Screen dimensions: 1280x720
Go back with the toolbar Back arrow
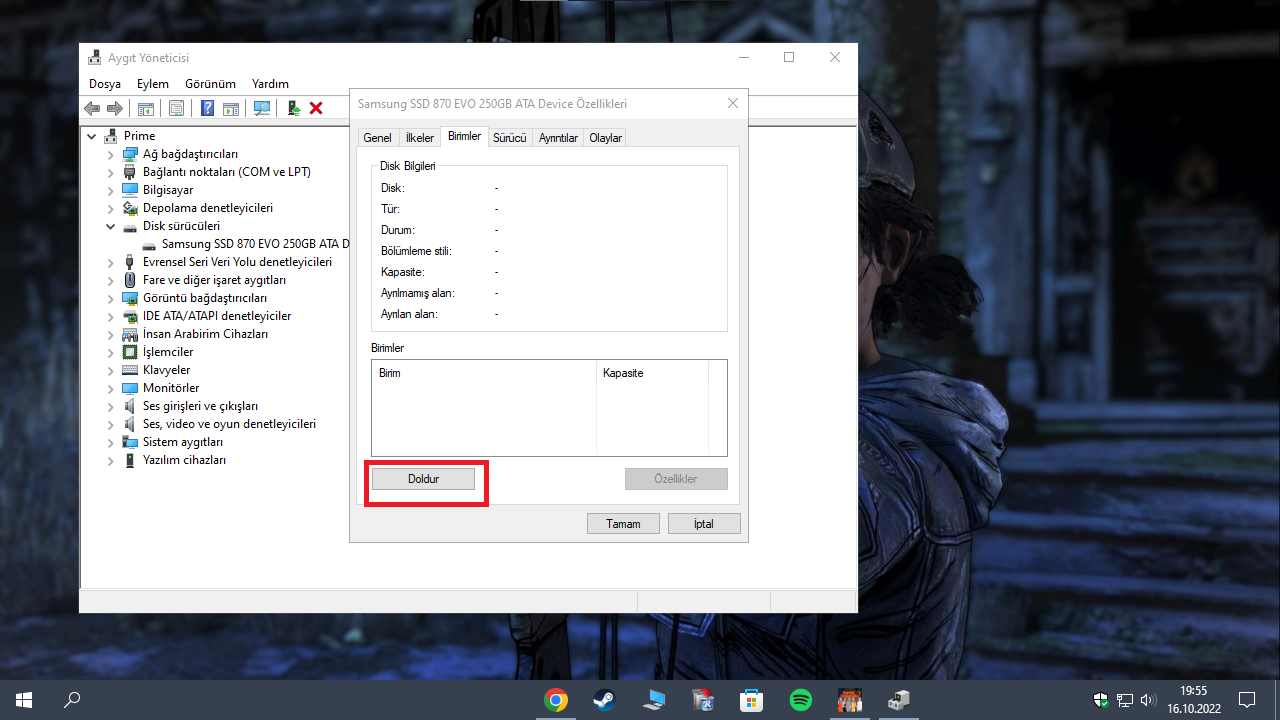click(x=92, y=108)
